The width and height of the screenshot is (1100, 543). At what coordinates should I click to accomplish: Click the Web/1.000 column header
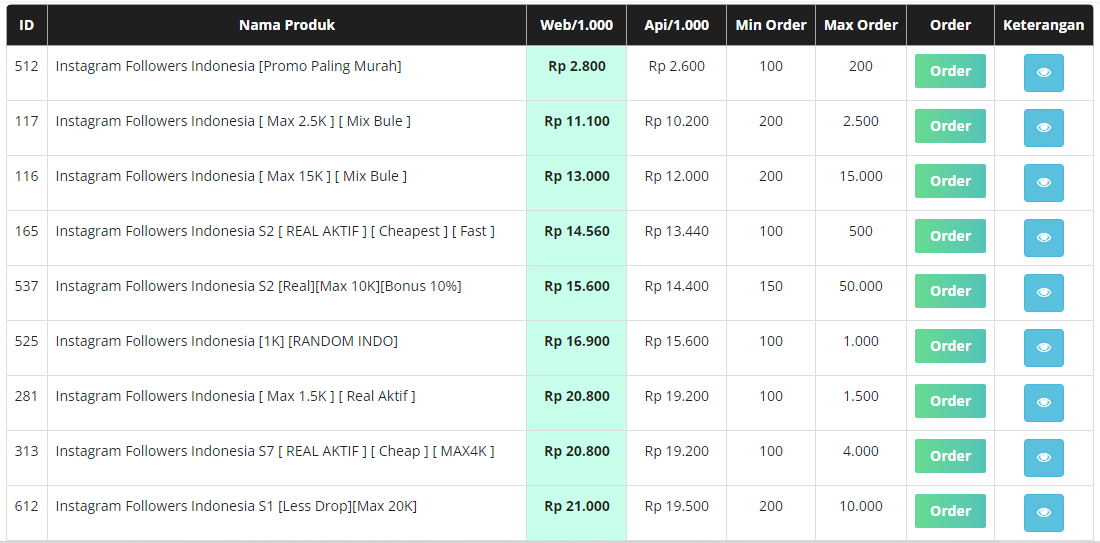[x=577, y=25]
